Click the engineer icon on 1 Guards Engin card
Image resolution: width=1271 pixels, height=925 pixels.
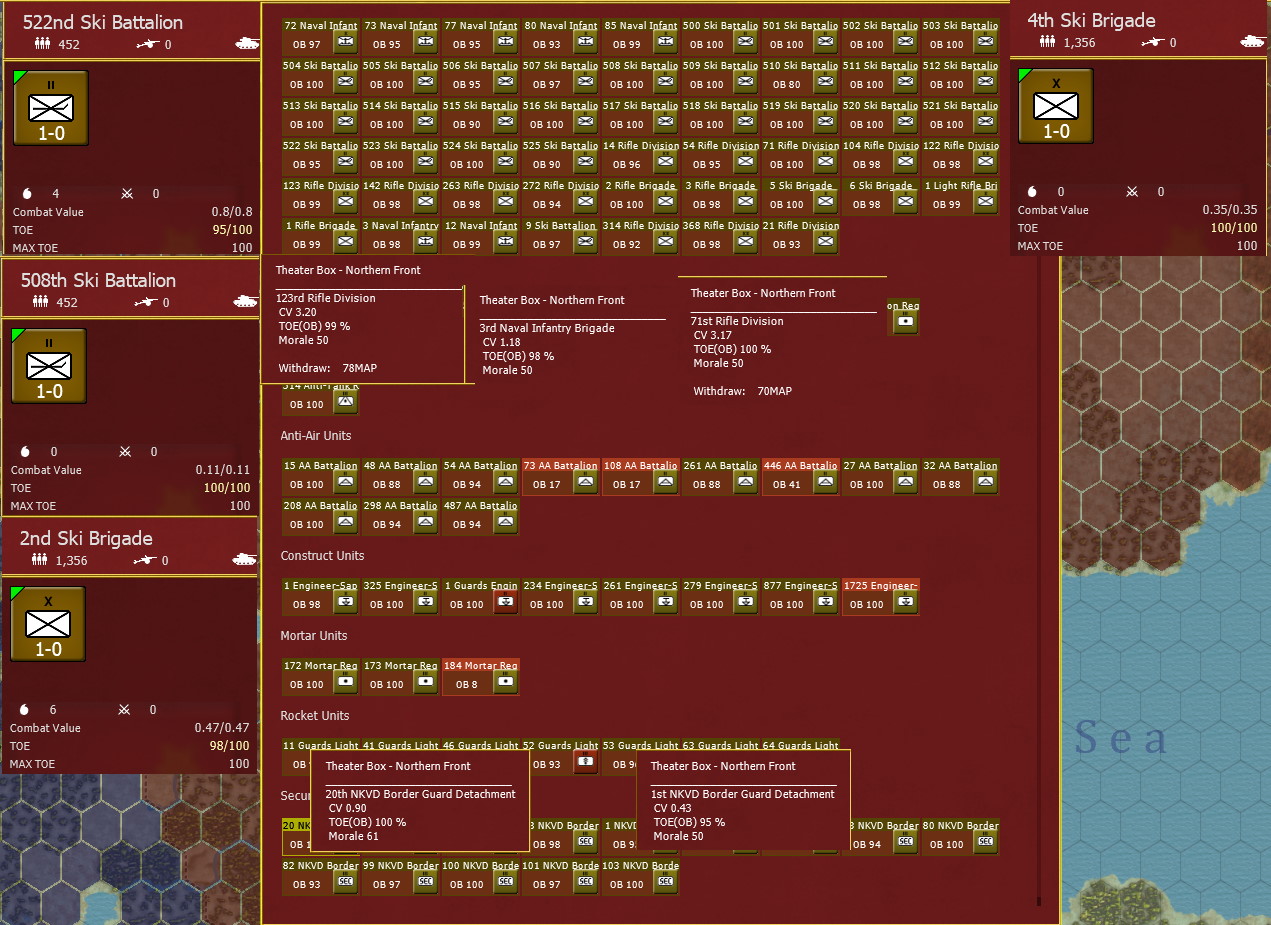[505, 603]
